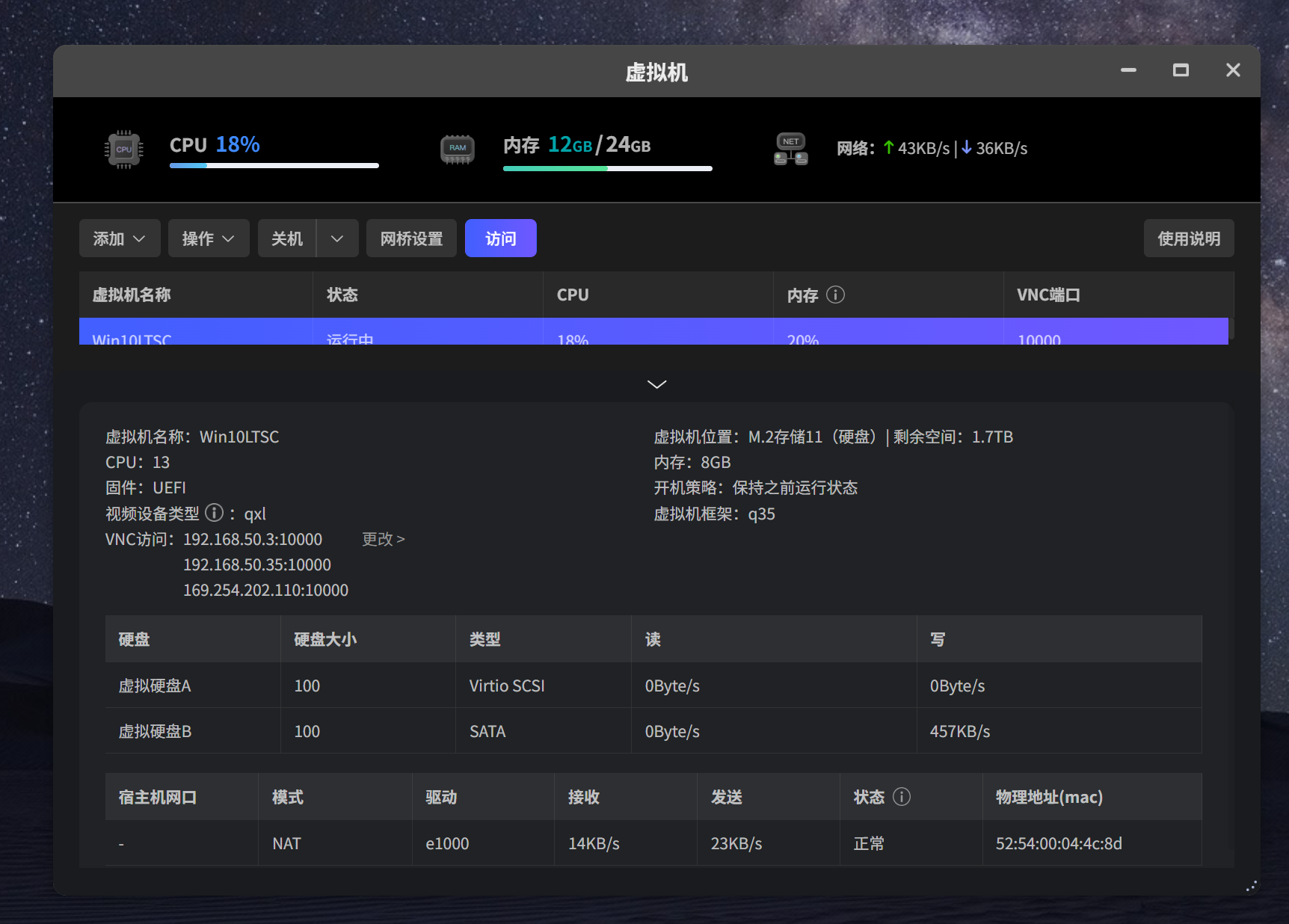The width and height of the screenshot is (1289, 924).
Task: Click the 访问 button
Action: click(x=501, y=238)
